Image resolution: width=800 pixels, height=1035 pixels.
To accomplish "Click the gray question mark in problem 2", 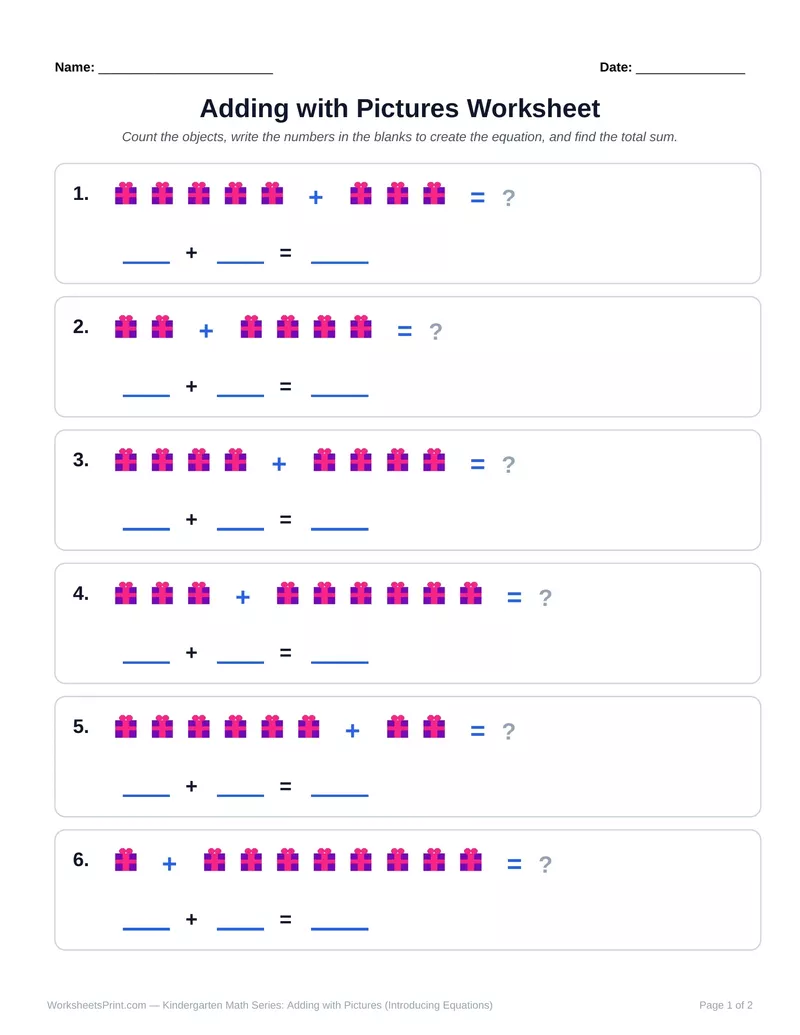I will pyautogui.click(x=436, y=331).
